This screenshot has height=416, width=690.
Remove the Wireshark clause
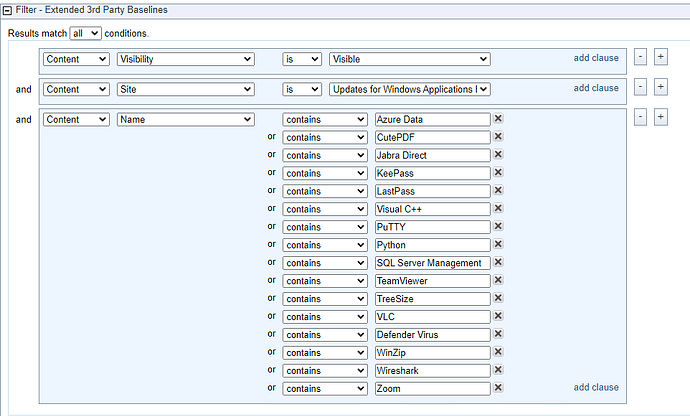pos(498,370)
